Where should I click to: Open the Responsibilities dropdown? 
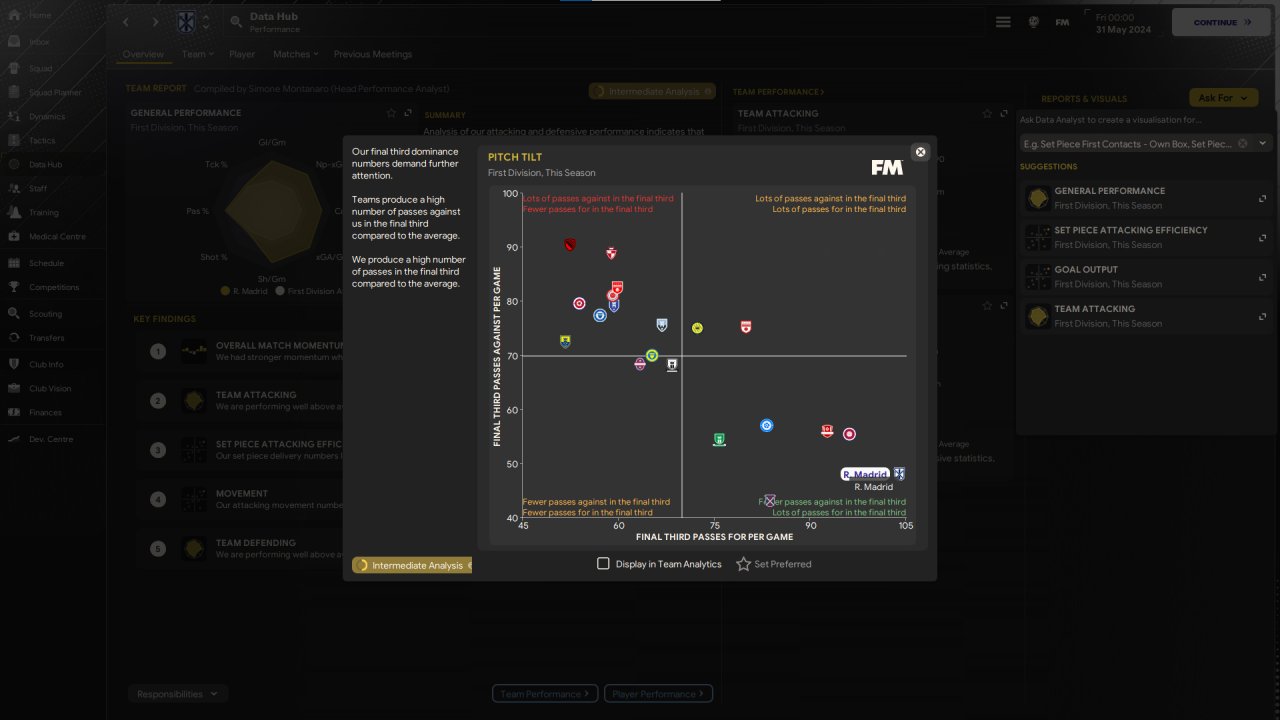click(x=178, y=693)
